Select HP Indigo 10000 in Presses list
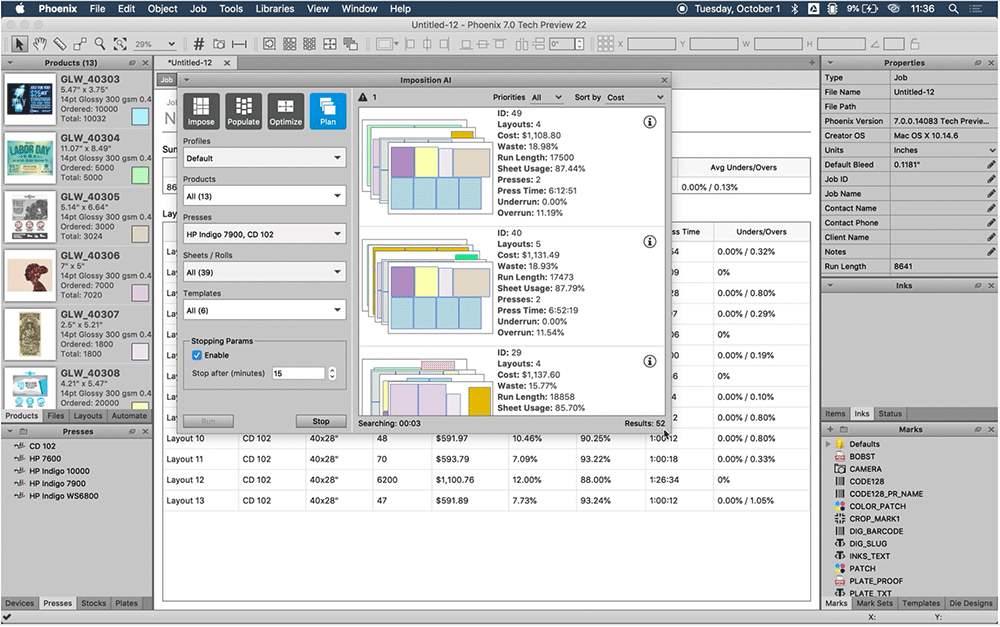The image size is (1000, 627). pyautogui.click(x=59, y=471)
